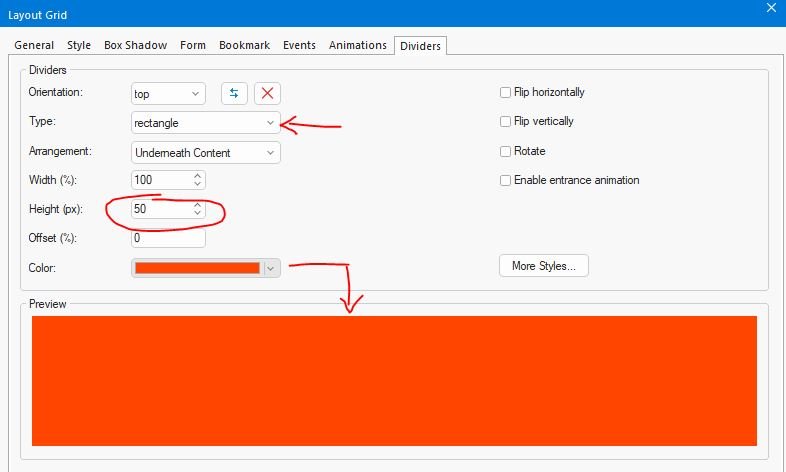Image resolution: width=786 pixels, height=472 pixels.
Task: Click the swap orientation arrows icon
Action: pos(234,93)
